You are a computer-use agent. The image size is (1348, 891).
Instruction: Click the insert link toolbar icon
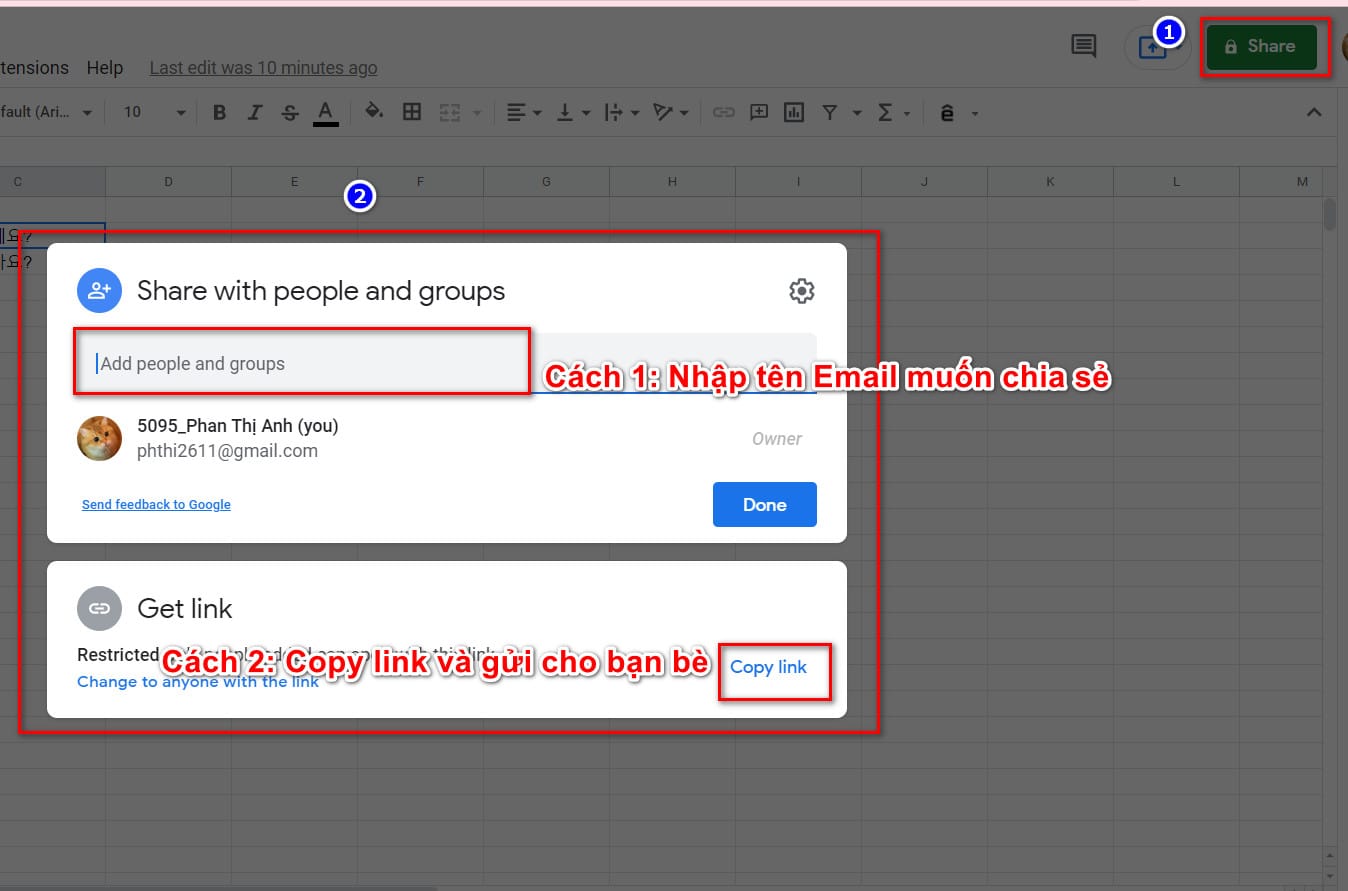(723, 112)
